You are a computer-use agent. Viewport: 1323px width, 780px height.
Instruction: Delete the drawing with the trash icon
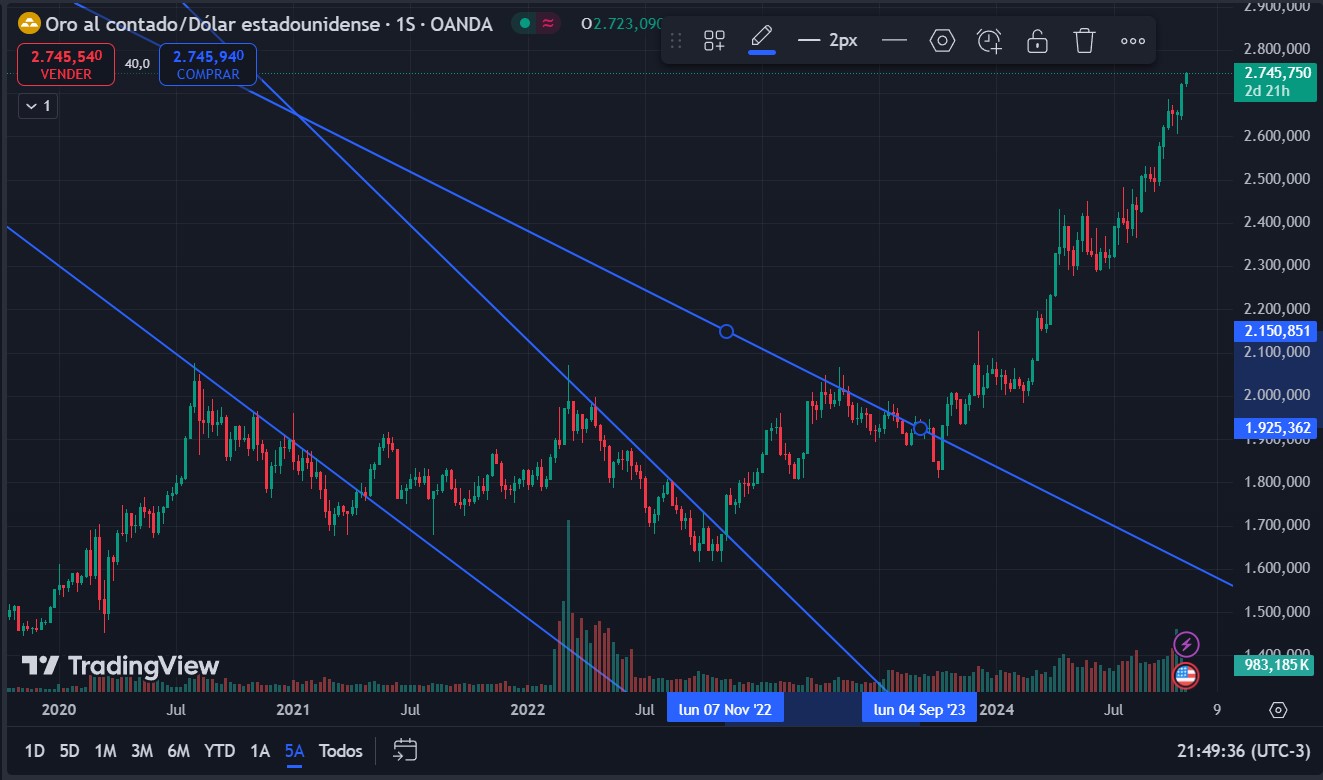pos(1084,41)
